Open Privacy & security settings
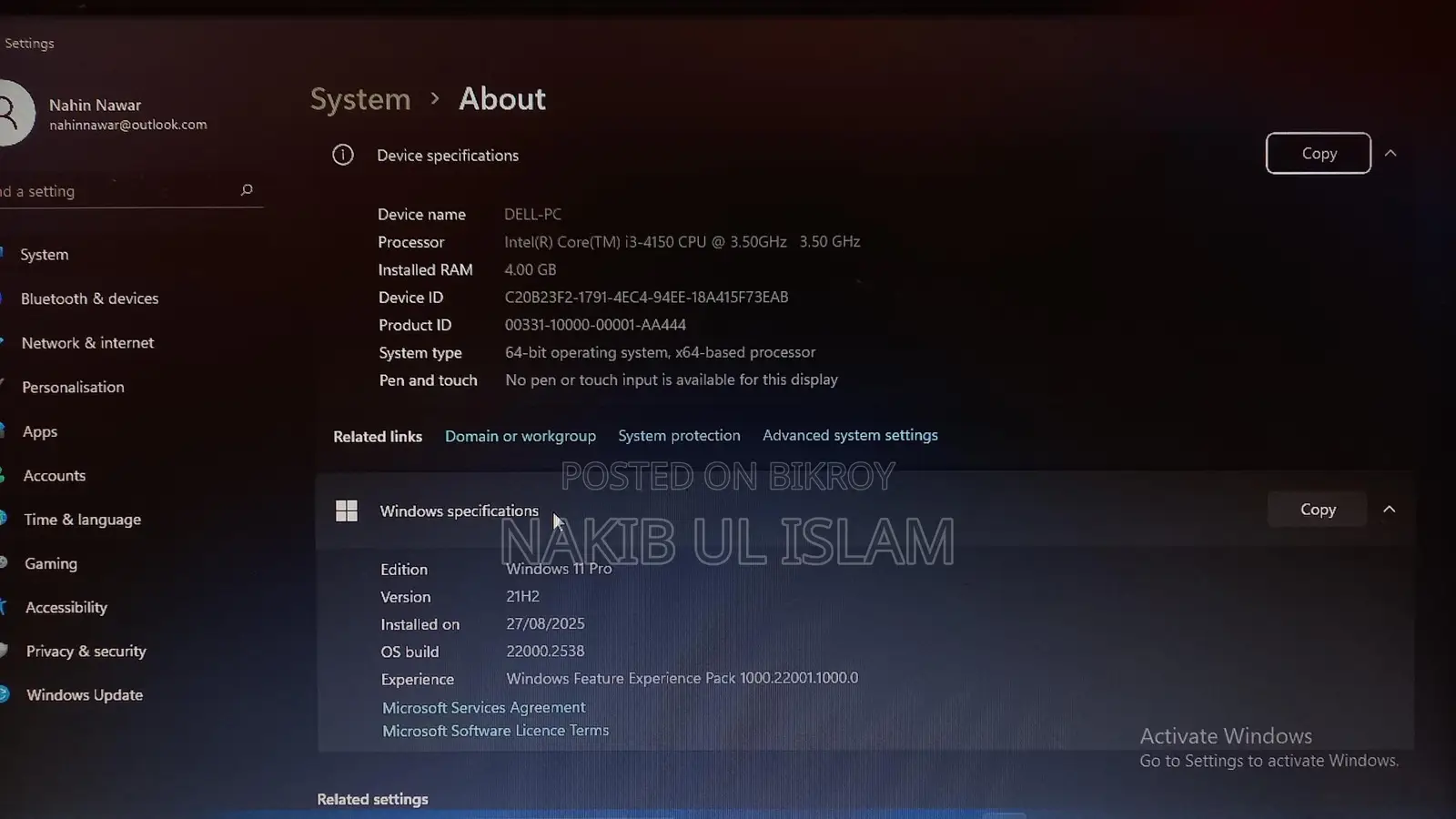Viewport: 1456px width, 819px height. pyautogui.click(x=86, y=651)
